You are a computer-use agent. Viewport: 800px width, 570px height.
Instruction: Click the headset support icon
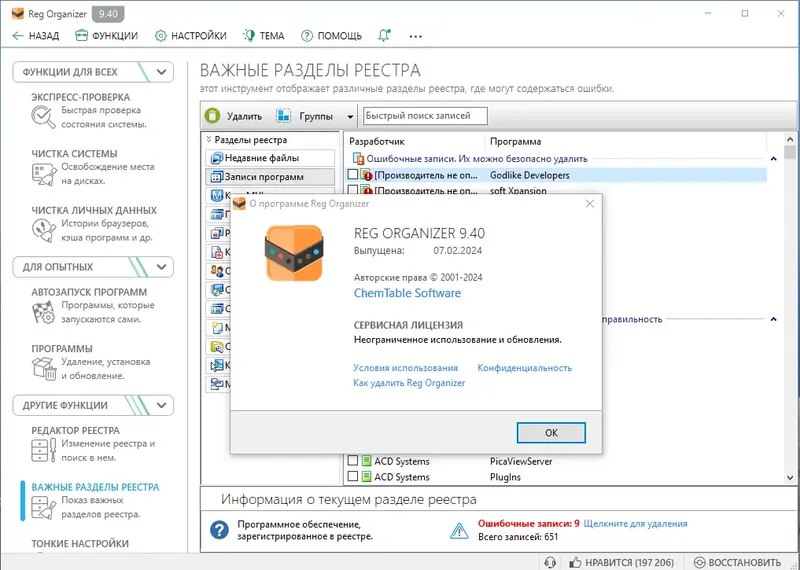(550, 562)
